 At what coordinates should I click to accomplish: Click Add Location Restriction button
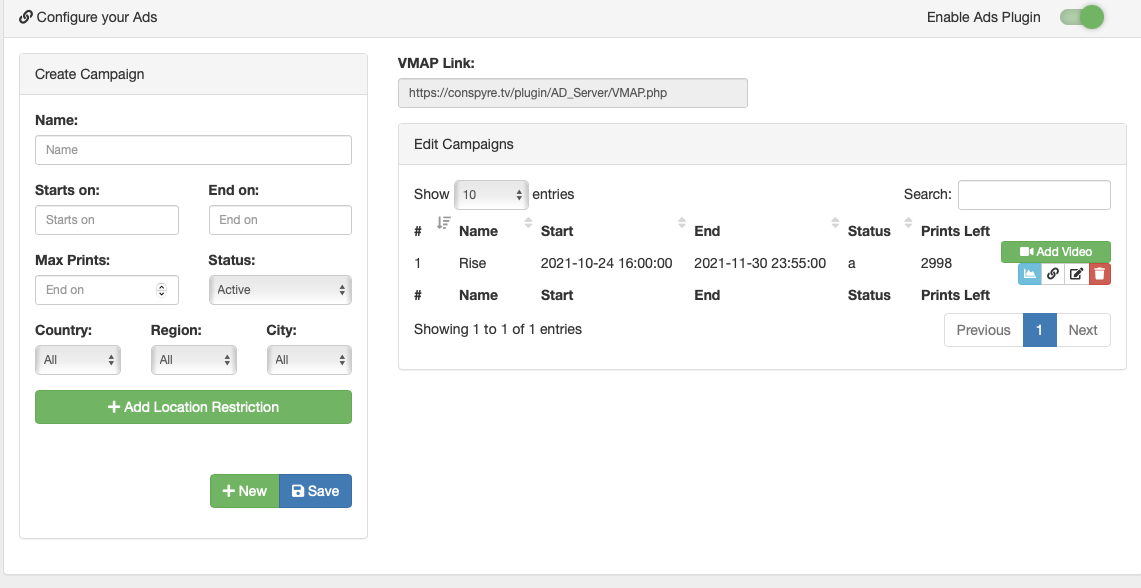(194, 407)
